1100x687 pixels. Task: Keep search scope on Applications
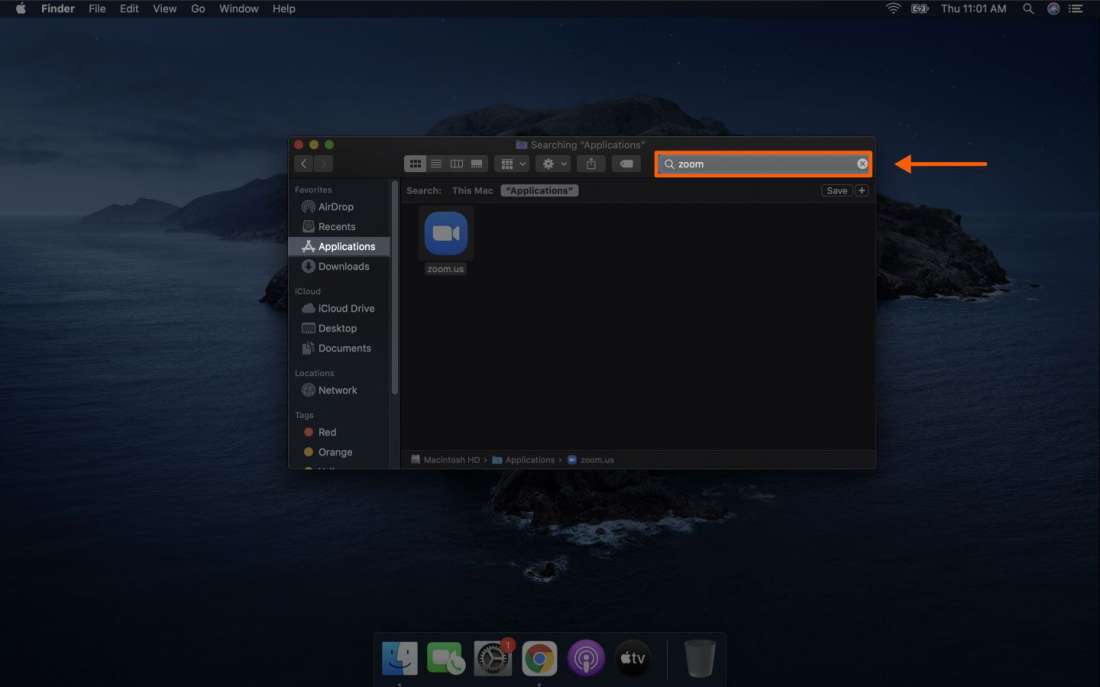(x=539, y=190)
